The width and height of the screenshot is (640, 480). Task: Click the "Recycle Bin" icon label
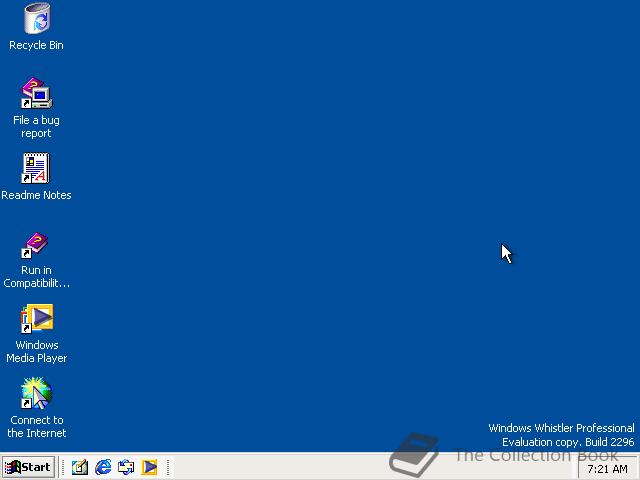[x=36, y=45]
